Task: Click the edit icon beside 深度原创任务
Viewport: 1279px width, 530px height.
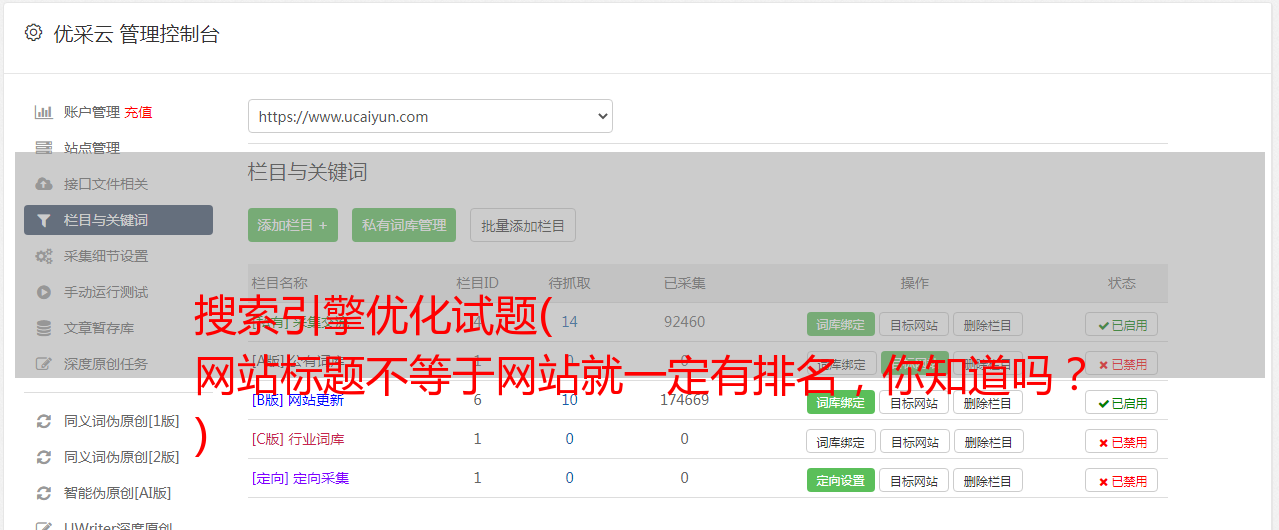Action: pyautogui.click(x=43, y=364)
